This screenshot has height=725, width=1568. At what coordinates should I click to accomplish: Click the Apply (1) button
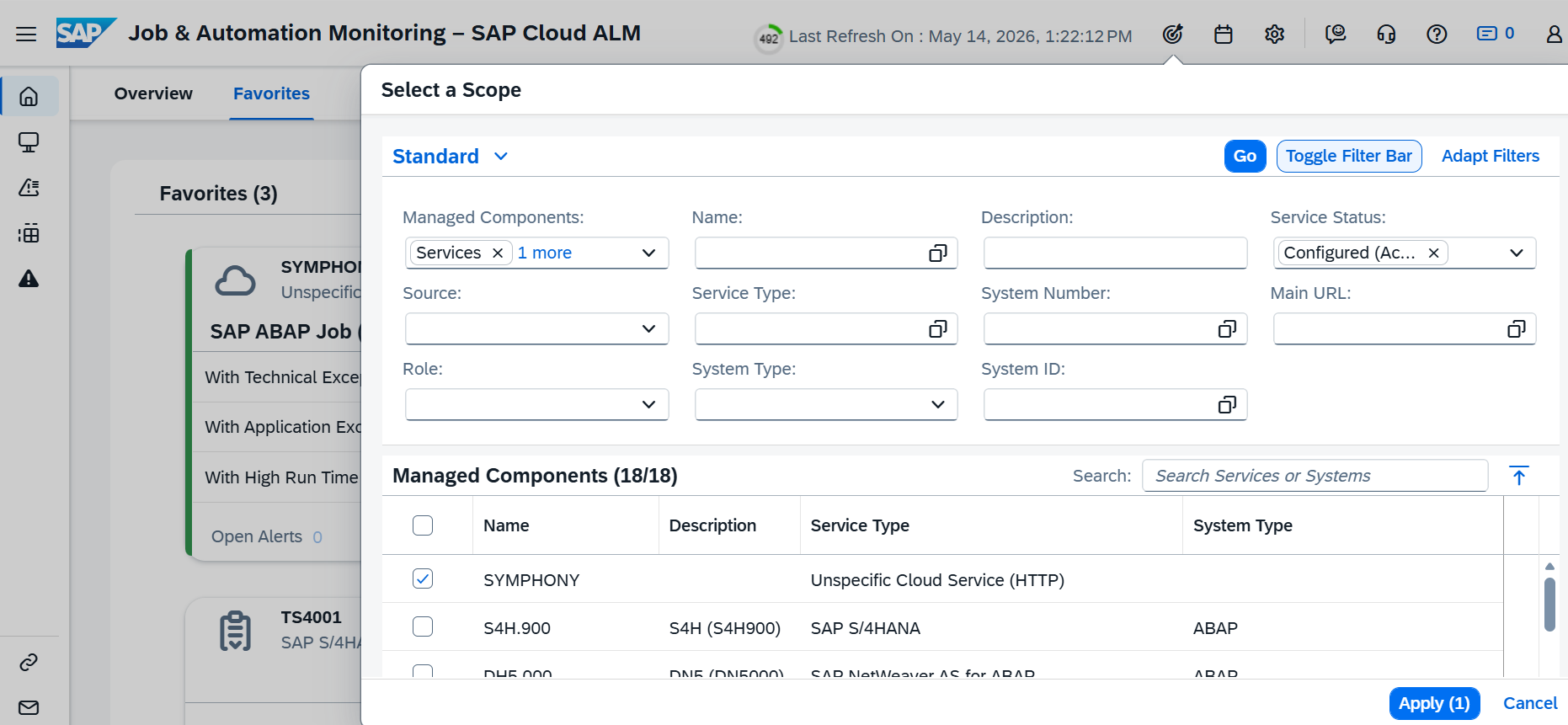pyautogui.click(x=1434, y=703)
